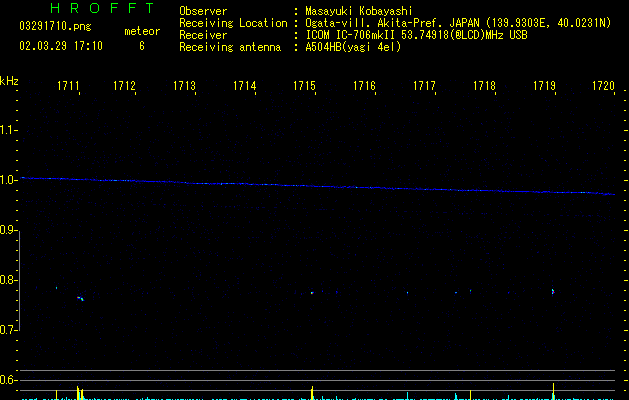Click the meteor echo below 1719

coord(553,291)
